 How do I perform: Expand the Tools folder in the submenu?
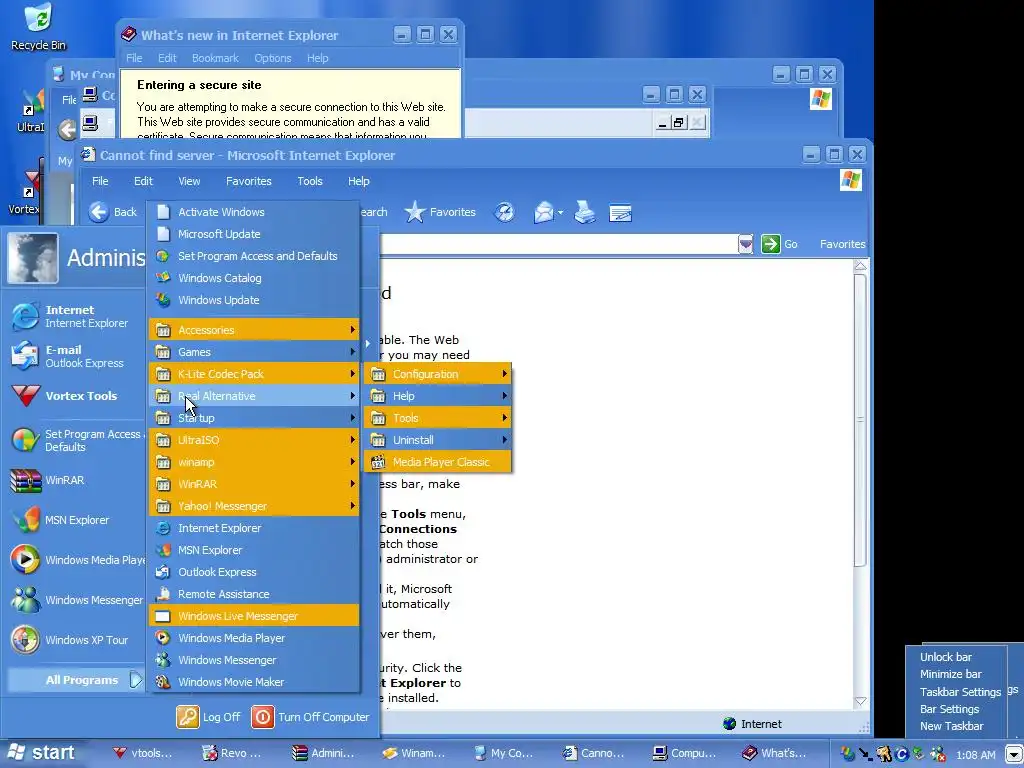(x=438, y=418)
